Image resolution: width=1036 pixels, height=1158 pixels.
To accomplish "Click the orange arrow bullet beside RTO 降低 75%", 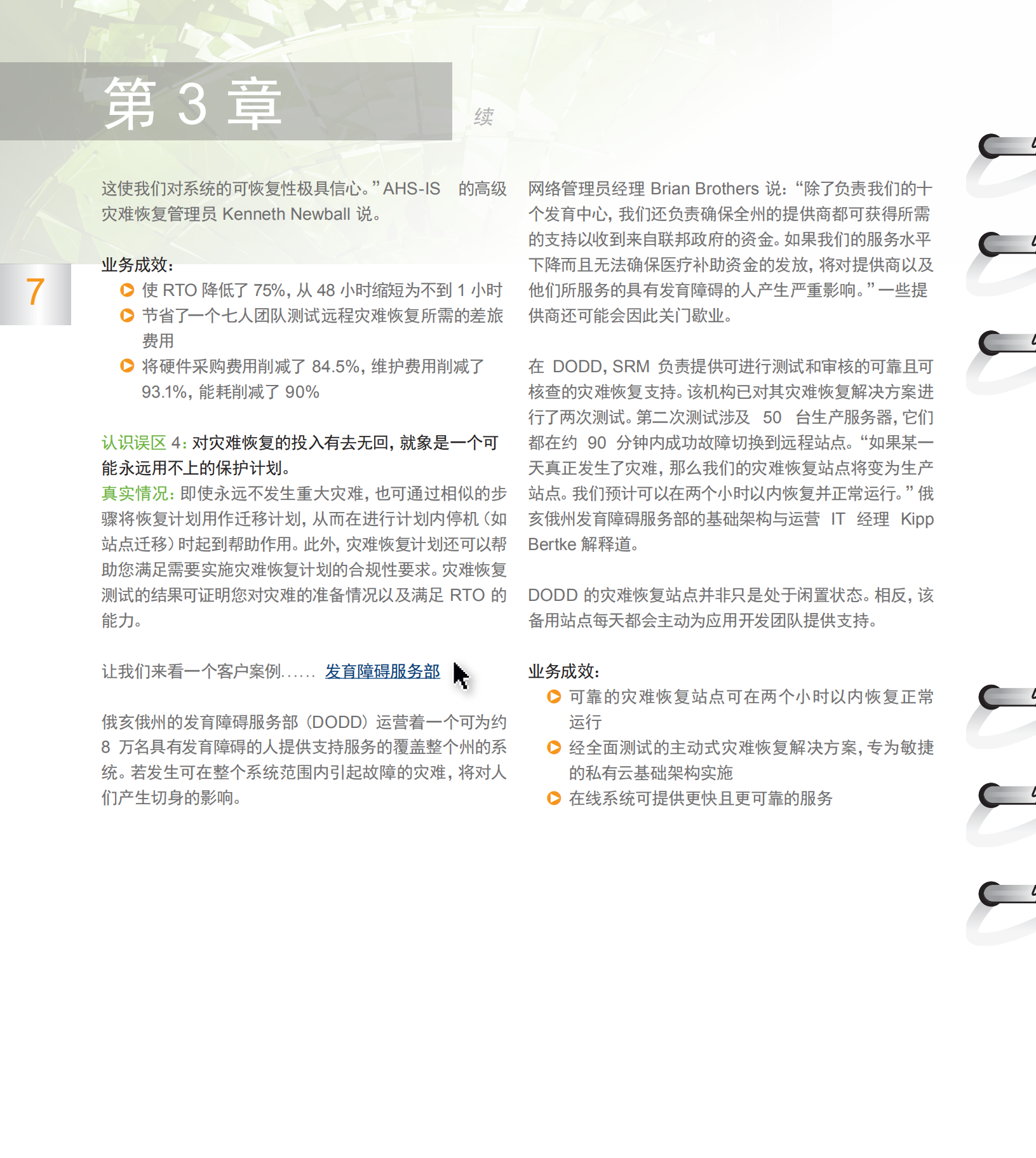I will point(126,291).
